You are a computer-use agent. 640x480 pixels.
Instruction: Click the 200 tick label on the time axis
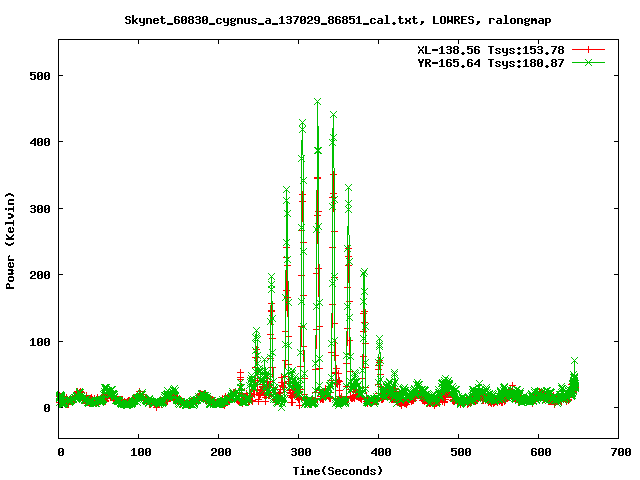click(221, 452)
